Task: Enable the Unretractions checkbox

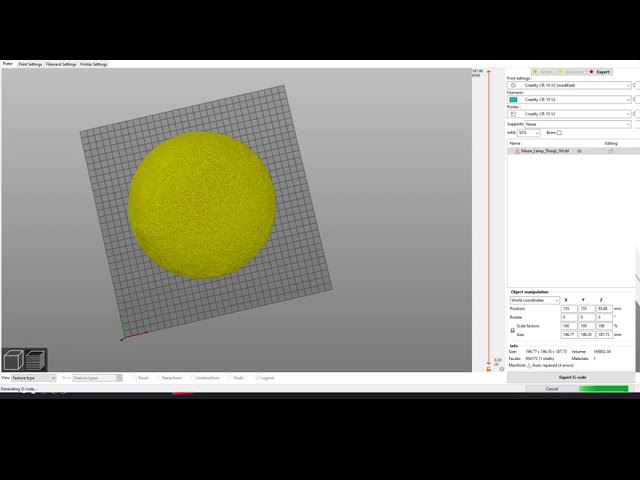Action: [193, 378]
